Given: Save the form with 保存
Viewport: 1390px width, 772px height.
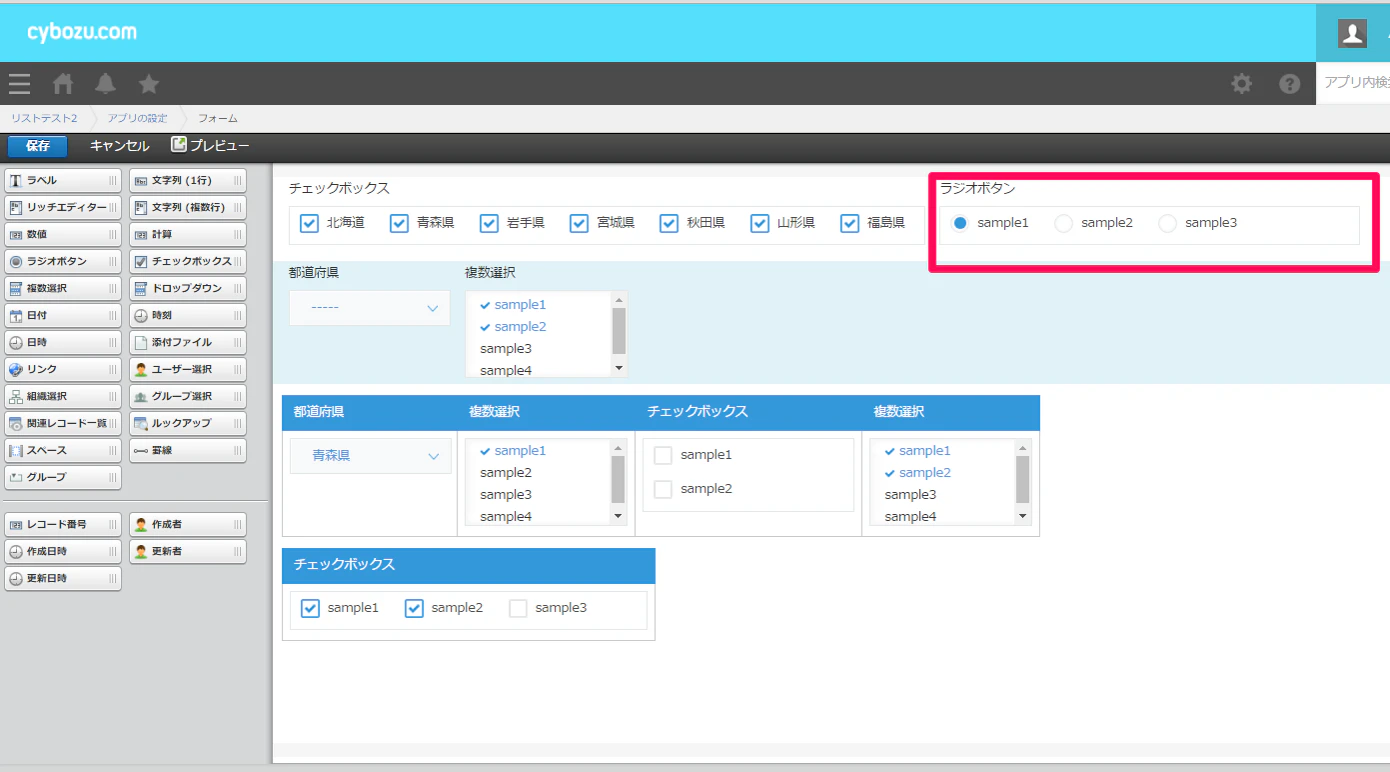Looking at the screenshot, I should point(38,146).
